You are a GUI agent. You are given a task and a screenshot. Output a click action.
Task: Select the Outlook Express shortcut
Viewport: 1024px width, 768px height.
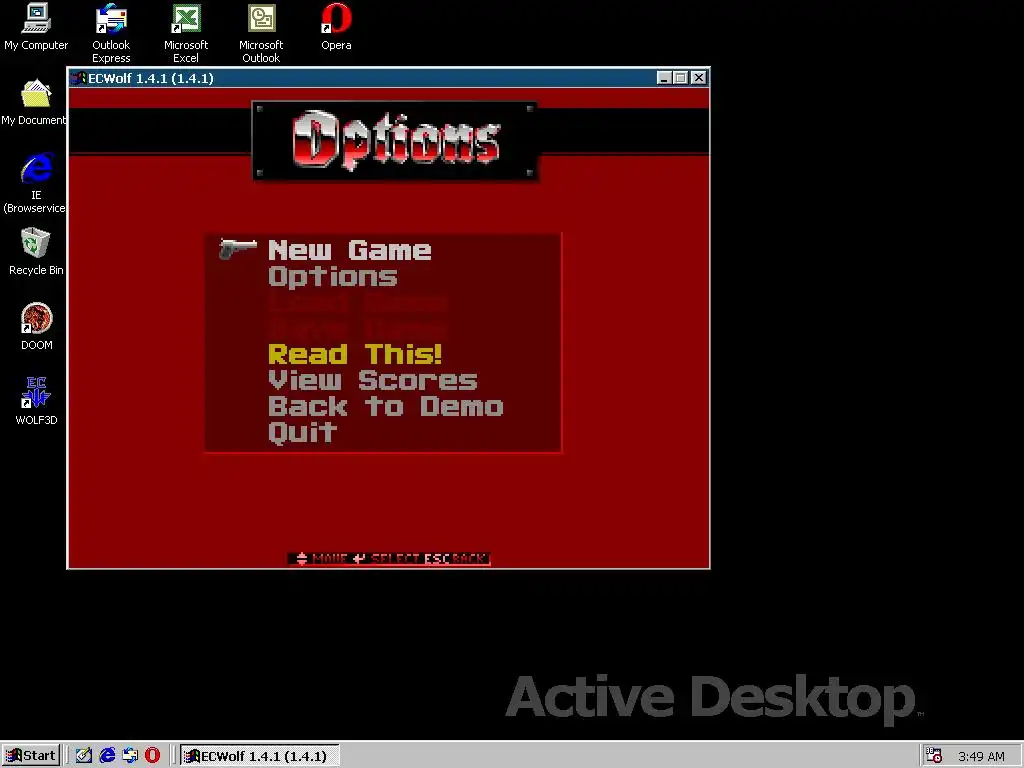tap(111, 33)
